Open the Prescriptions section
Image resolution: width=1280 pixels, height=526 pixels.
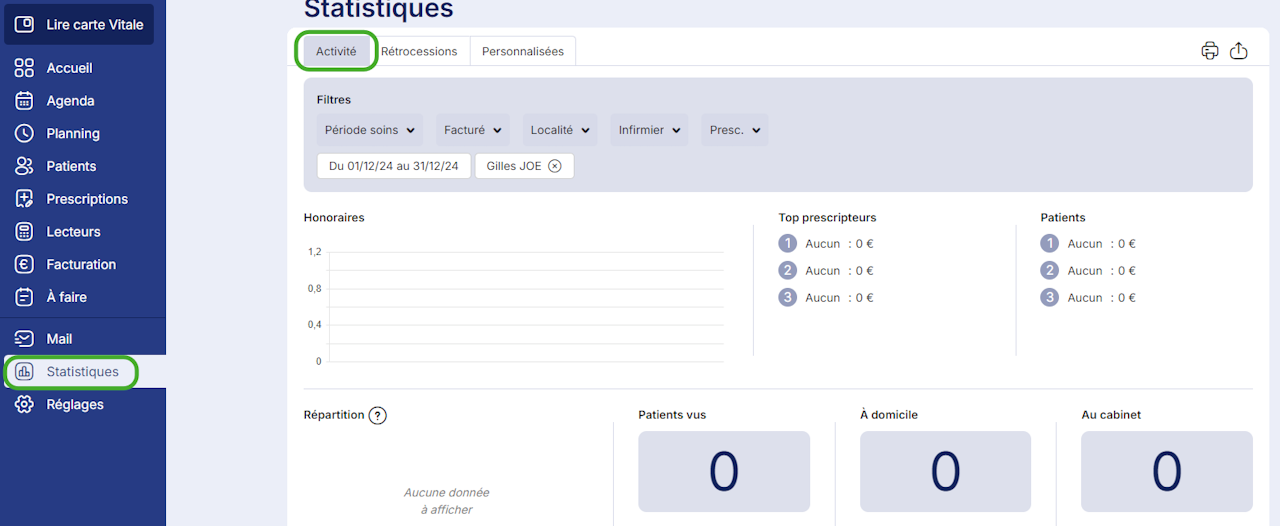click(x=87, y=199)
